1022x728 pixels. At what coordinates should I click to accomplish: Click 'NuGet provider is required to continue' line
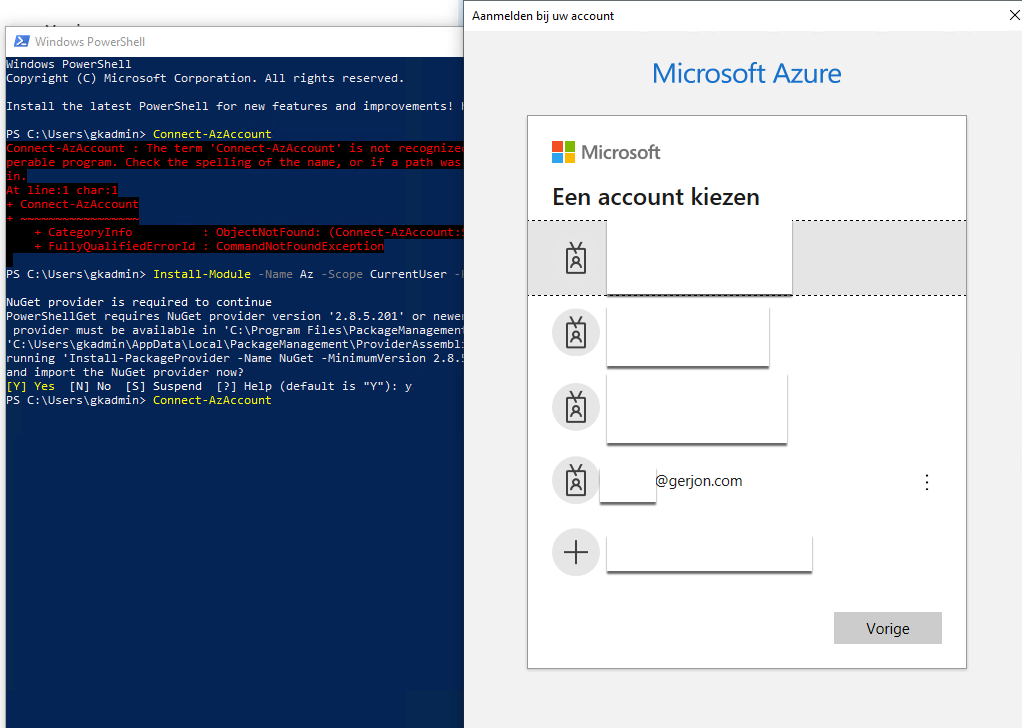pos(139,302)
